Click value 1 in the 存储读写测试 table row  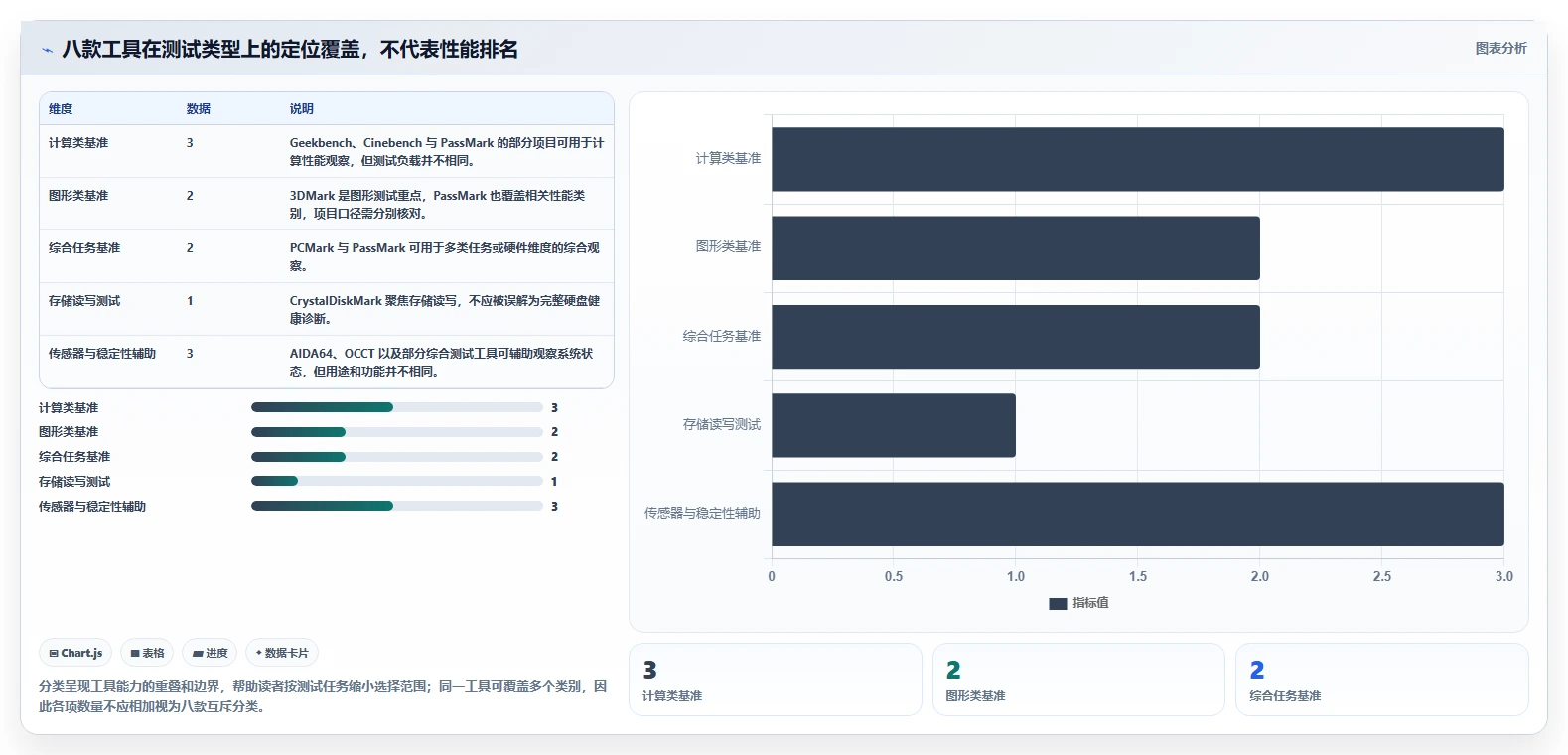pos(190,301)
